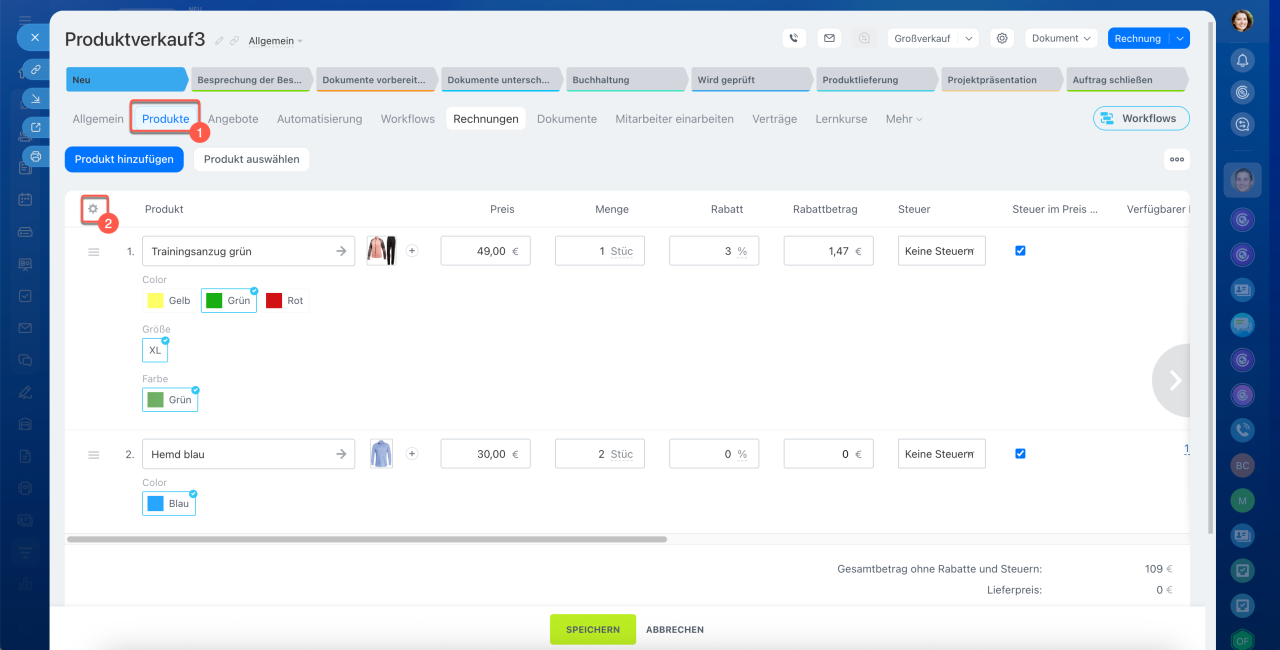Screen dimensions: 1280x650
Task: Open product table column settings gear
Action: click(x=93, y=209)
